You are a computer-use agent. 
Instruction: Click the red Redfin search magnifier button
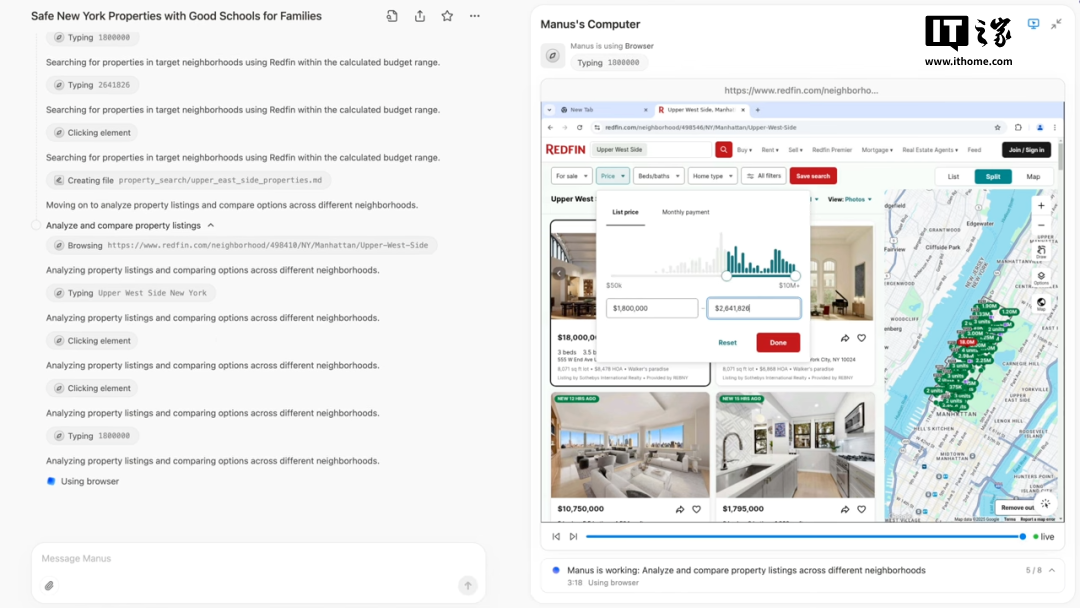(723, 149)
